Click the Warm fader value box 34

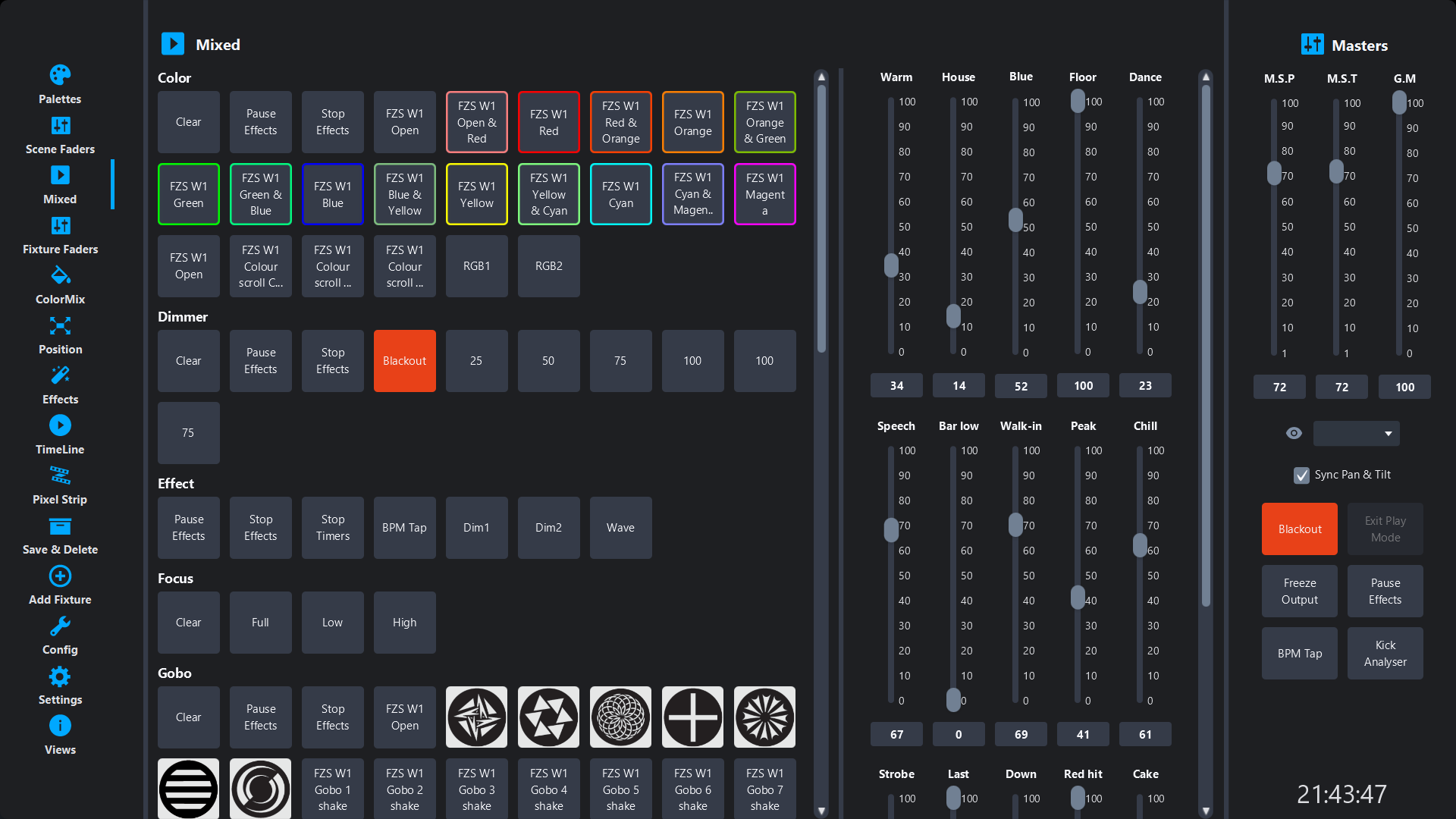pyautogui.click(x=896, y=386)
